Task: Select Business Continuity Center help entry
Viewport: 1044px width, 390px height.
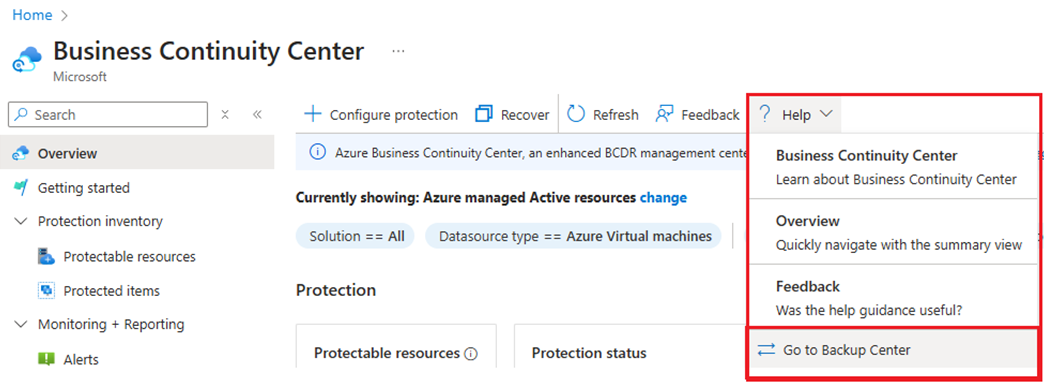Action: (894, 166)
